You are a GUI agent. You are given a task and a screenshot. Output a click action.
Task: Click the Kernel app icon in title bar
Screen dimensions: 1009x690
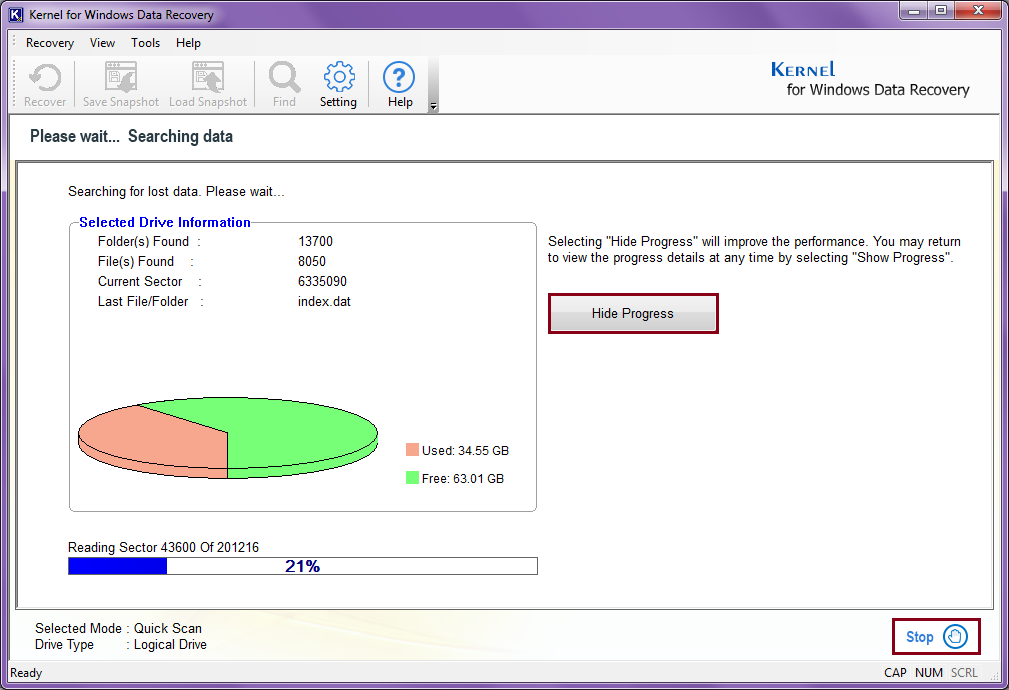(x=15, y=14)
